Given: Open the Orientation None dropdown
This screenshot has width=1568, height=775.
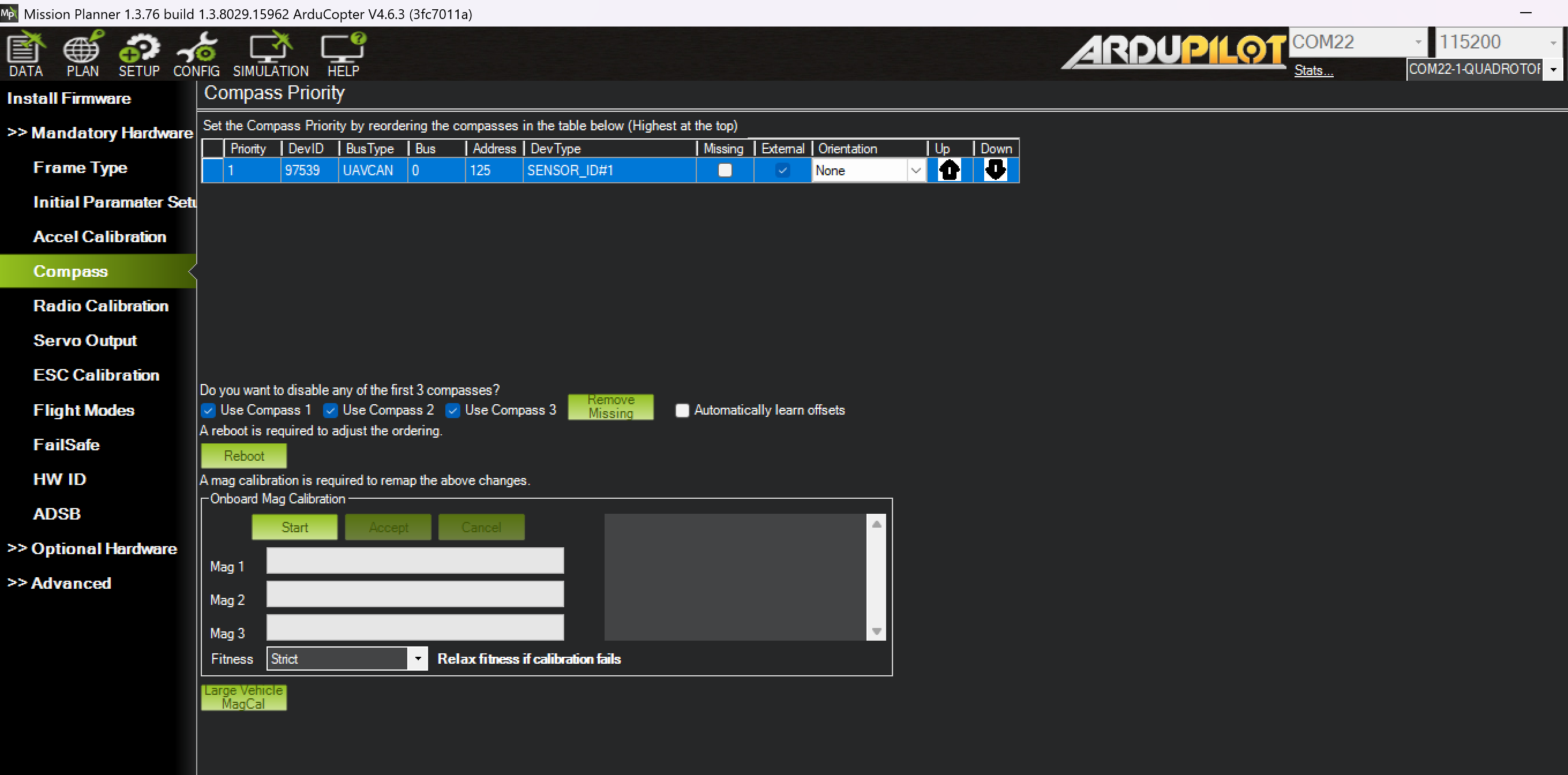Looking at the screenshot, I should pyautogui.click(x=915, y=171).
